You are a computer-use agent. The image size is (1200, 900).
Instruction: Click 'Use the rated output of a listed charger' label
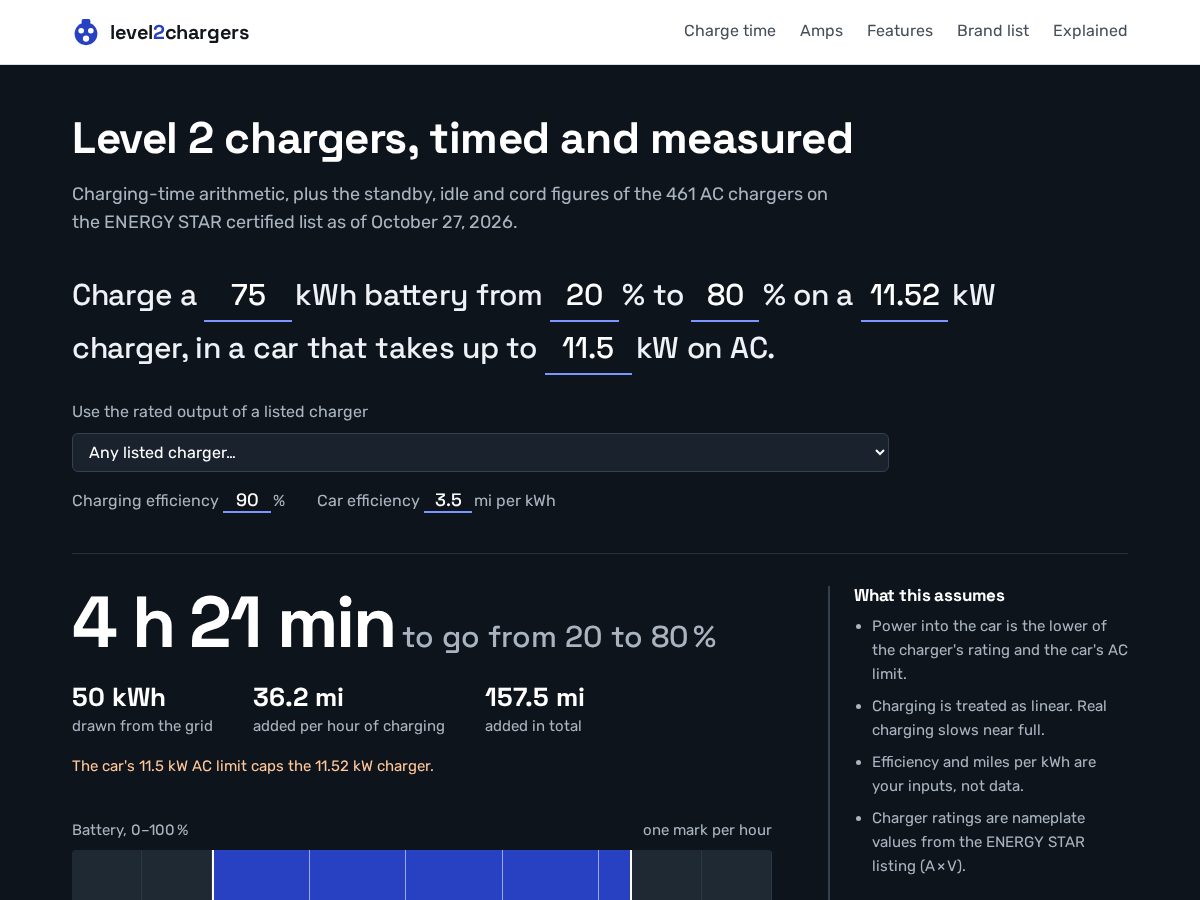coord(220,411)
